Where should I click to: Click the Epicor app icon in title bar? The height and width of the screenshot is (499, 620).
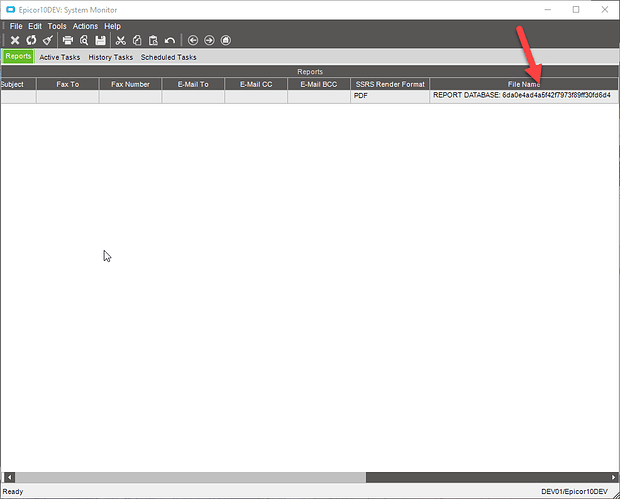[11, 9]
